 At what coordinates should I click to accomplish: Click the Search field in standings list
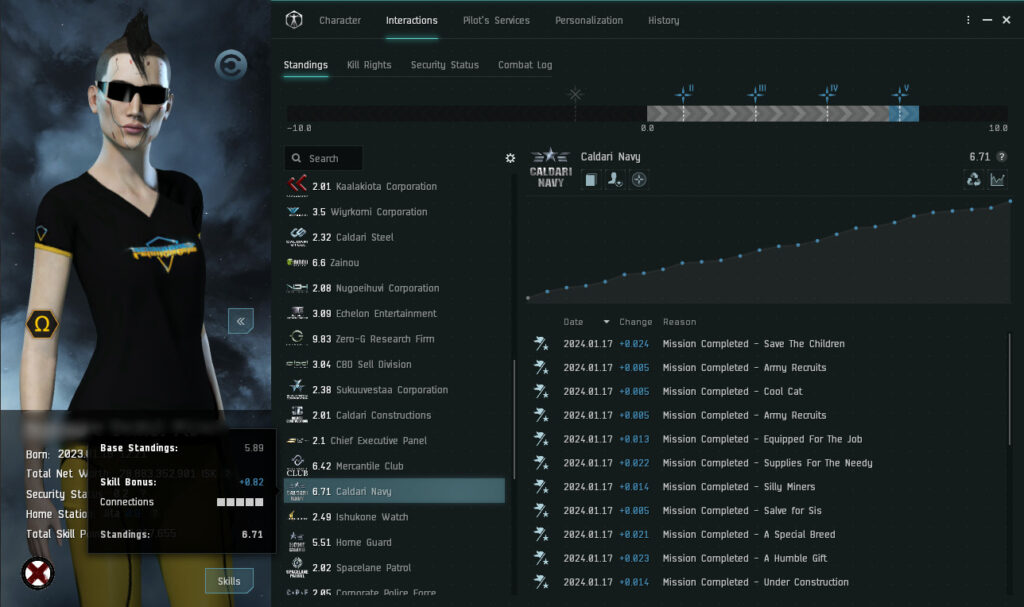(x=323, y=158)
